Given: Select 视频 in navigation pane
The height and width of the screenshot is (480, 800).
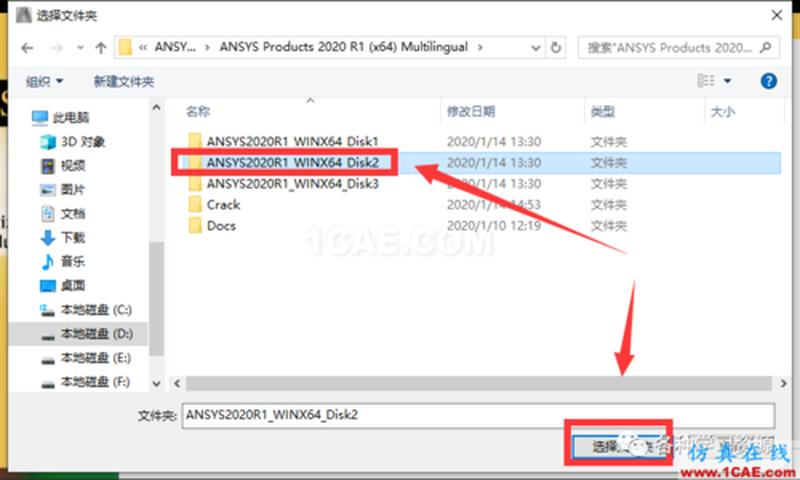Looking at the screenshot, I should (x=63, y=165).
